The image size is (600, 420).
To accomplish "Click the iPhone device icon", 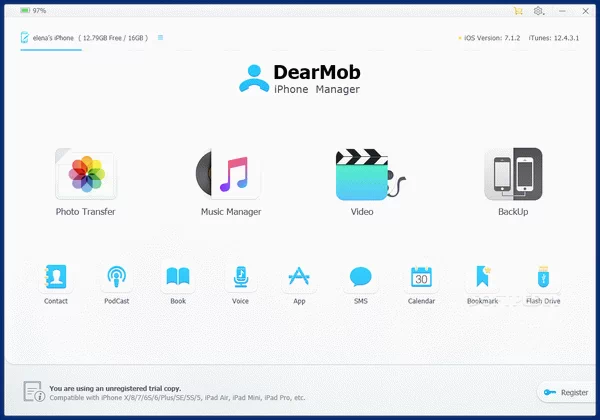I will click(24, 37).
